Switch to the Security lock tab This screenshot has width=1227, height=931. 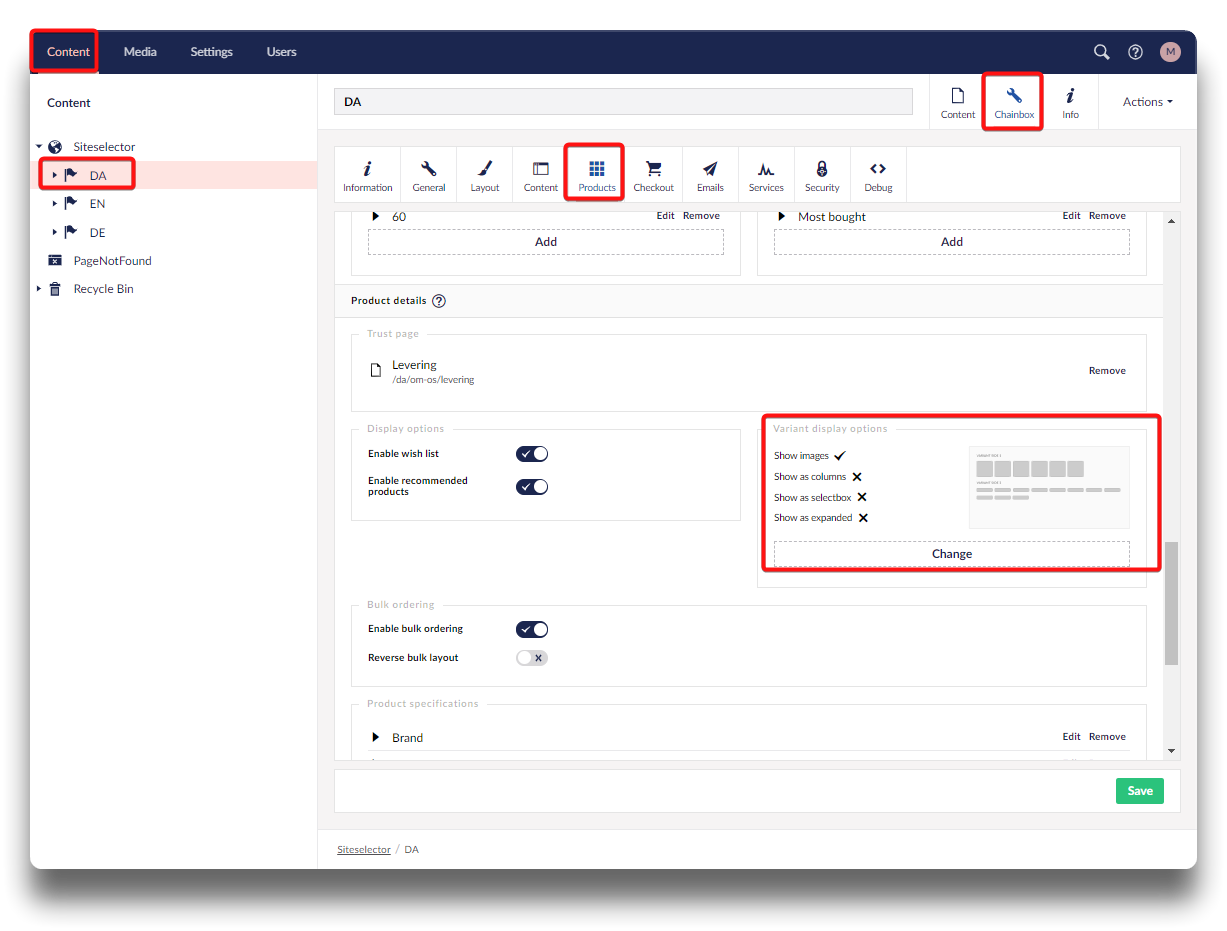click(822, 176)
